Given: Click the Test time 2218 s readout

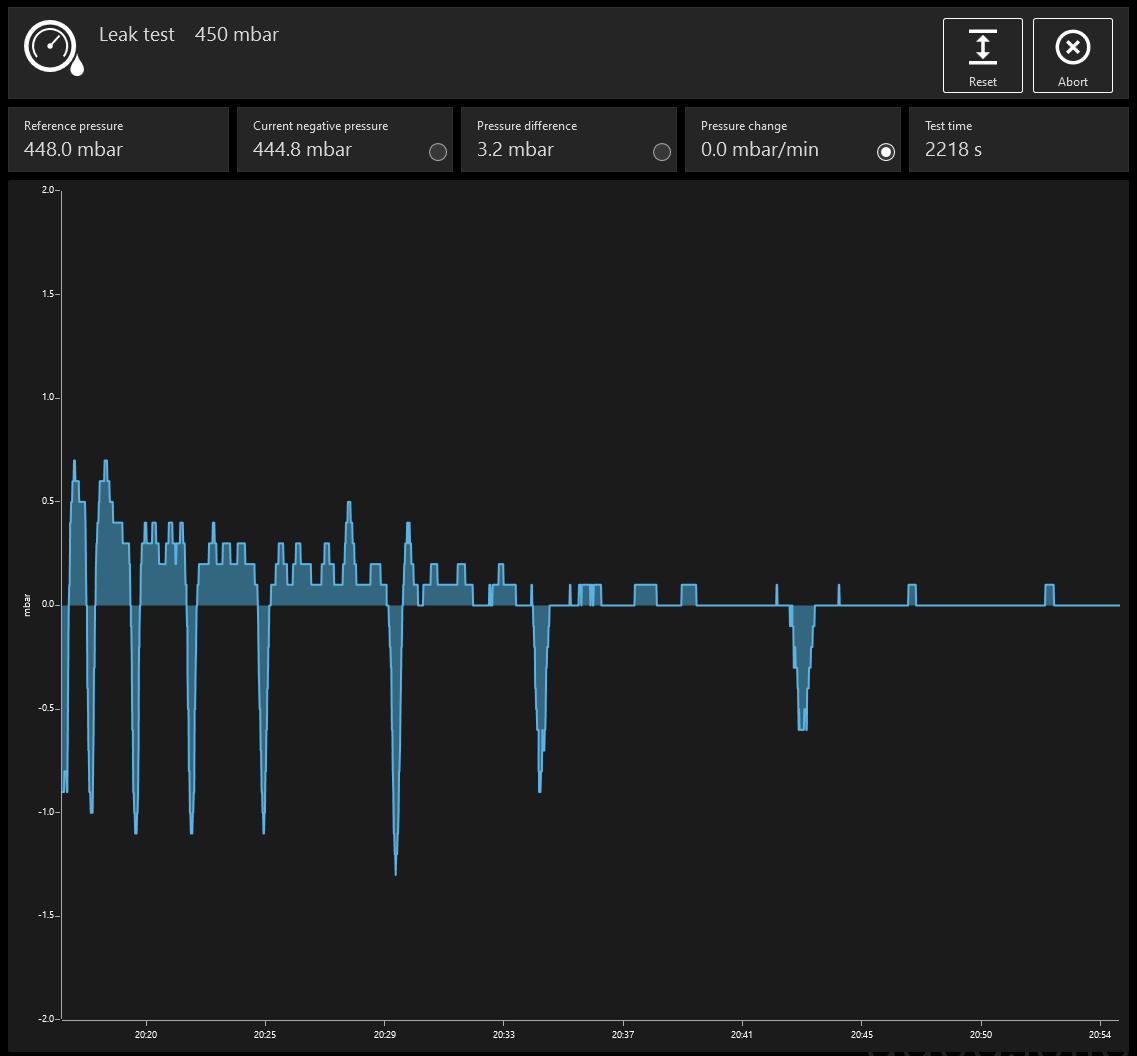Looking at the screenshot, I should coord(953,150).
